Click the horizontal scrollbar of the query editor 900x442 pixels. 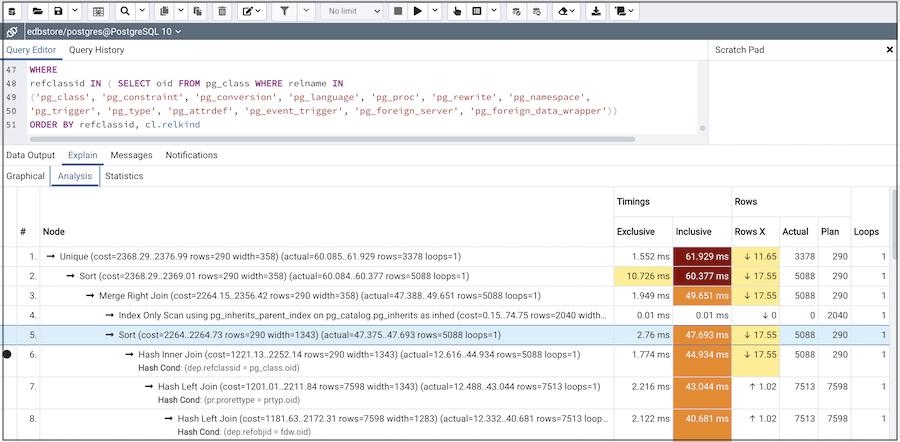[x=332, y=139]
